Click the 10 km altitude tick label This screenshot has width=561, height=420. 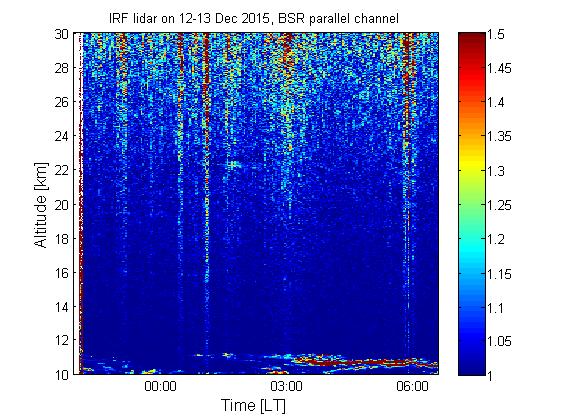click(61, 375)
